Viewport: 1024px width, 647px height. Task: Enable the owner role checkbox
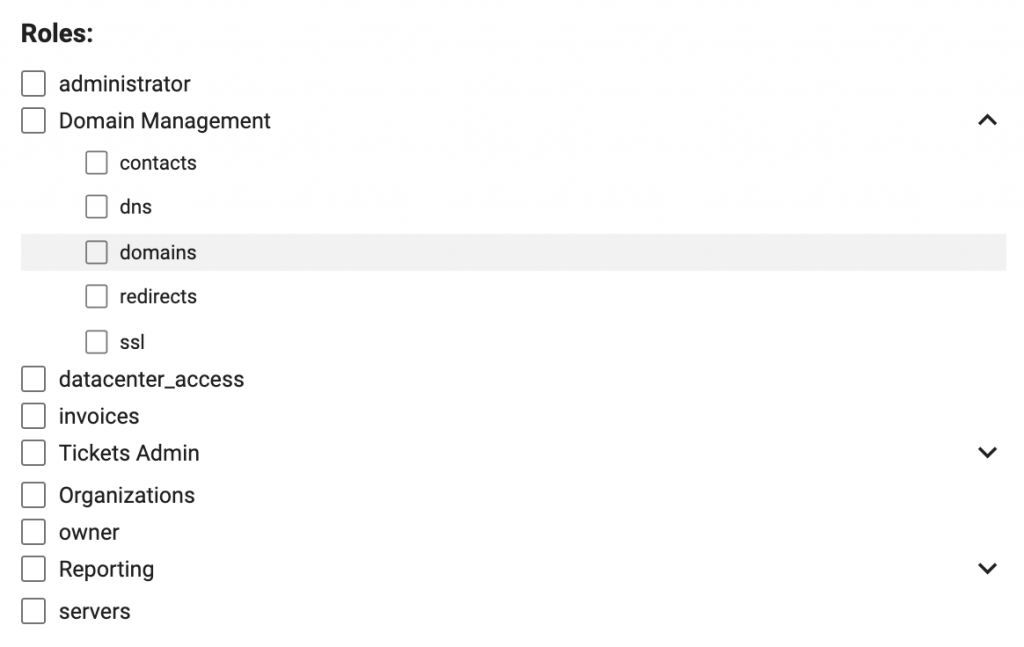pyautogui.click(x=33, y=532)
